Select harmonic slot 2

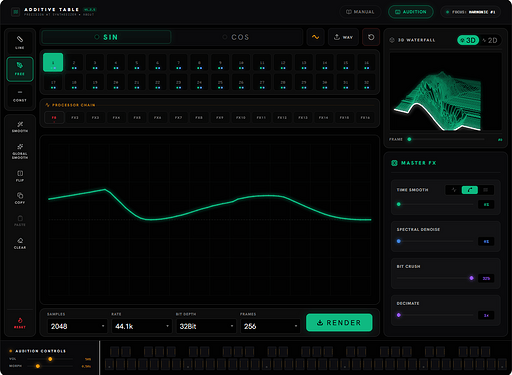[74, 62]
